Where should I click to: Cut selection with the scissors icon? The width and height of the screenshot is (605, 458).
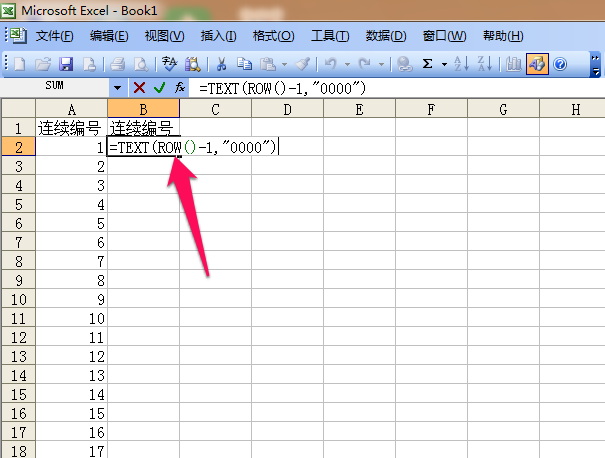221,64
